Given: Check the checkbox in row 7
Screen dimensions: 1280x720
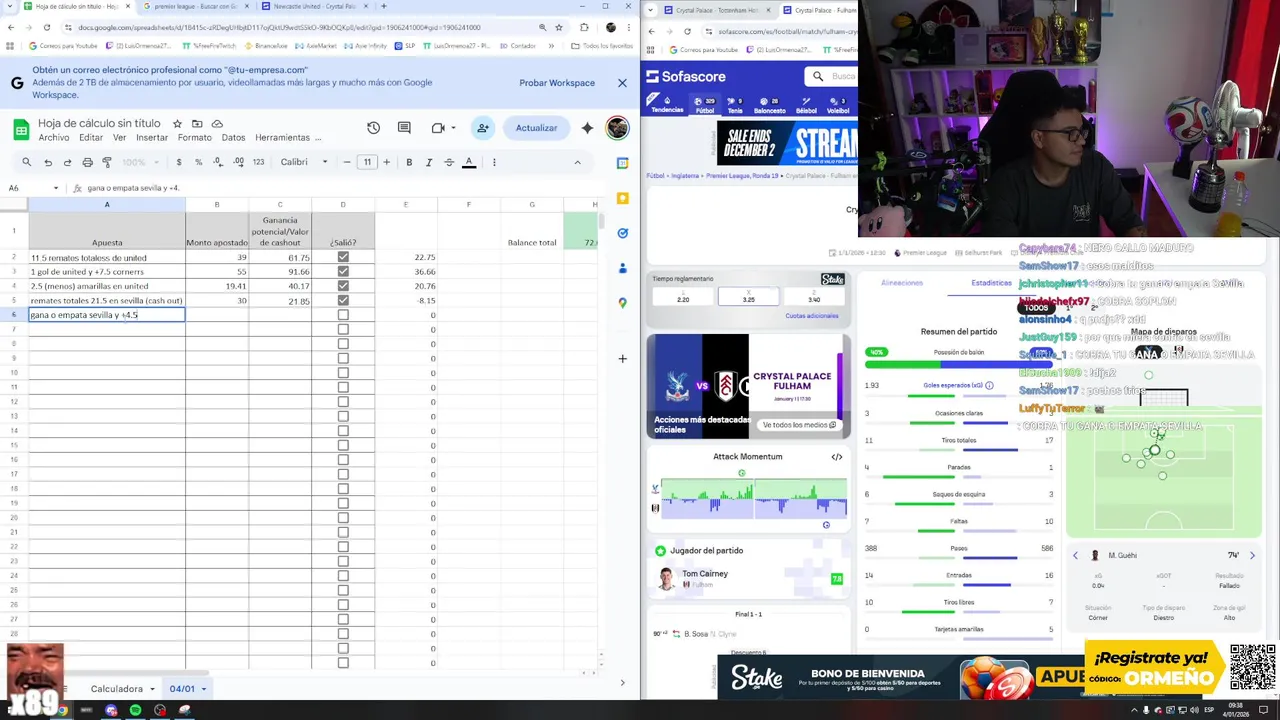Looking at the screenshot, I should click(x=343, y=329).
